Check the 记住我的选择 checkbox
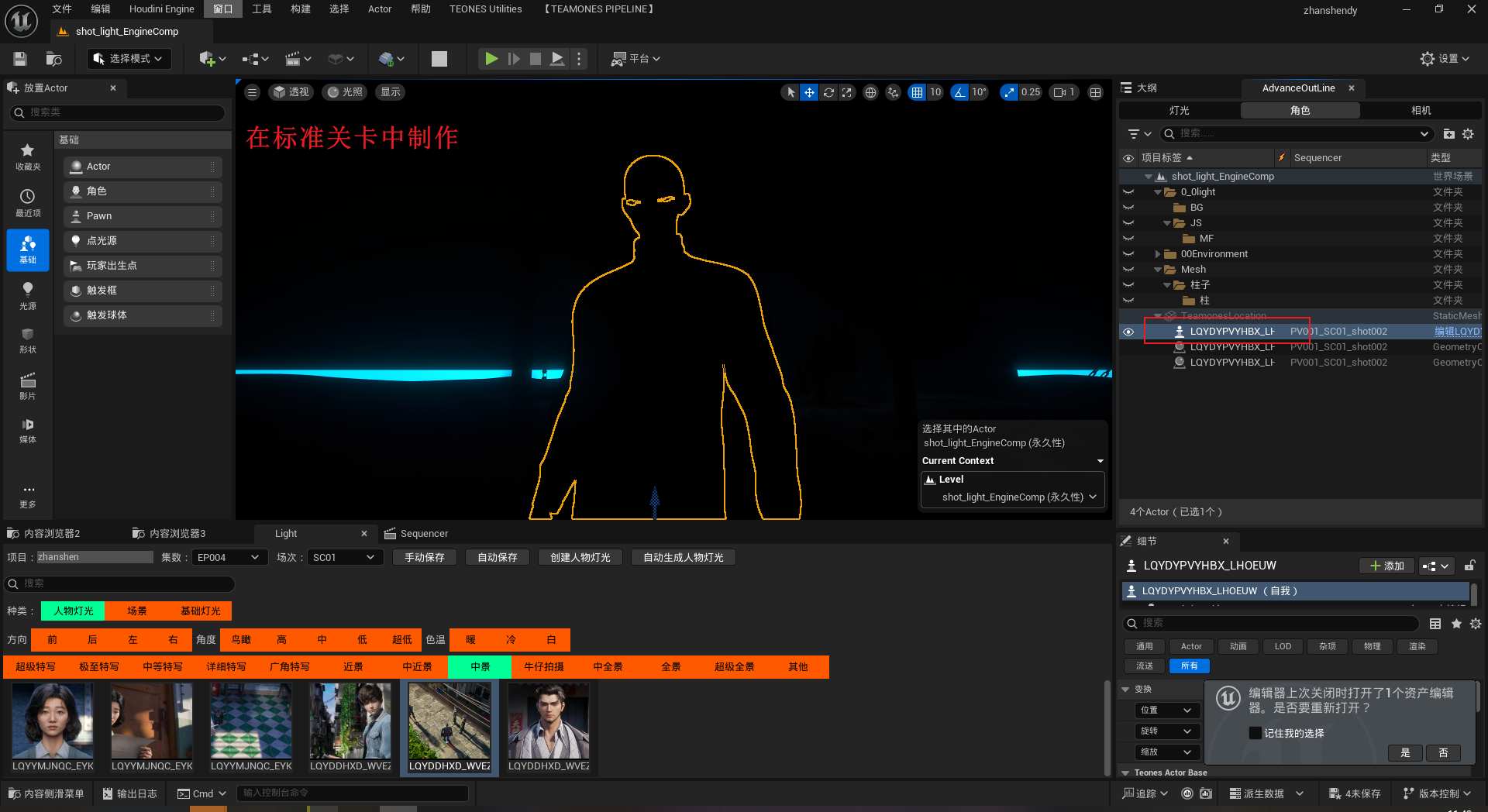Viewport: 1488px width, 812px height. tap(1255, 733)
